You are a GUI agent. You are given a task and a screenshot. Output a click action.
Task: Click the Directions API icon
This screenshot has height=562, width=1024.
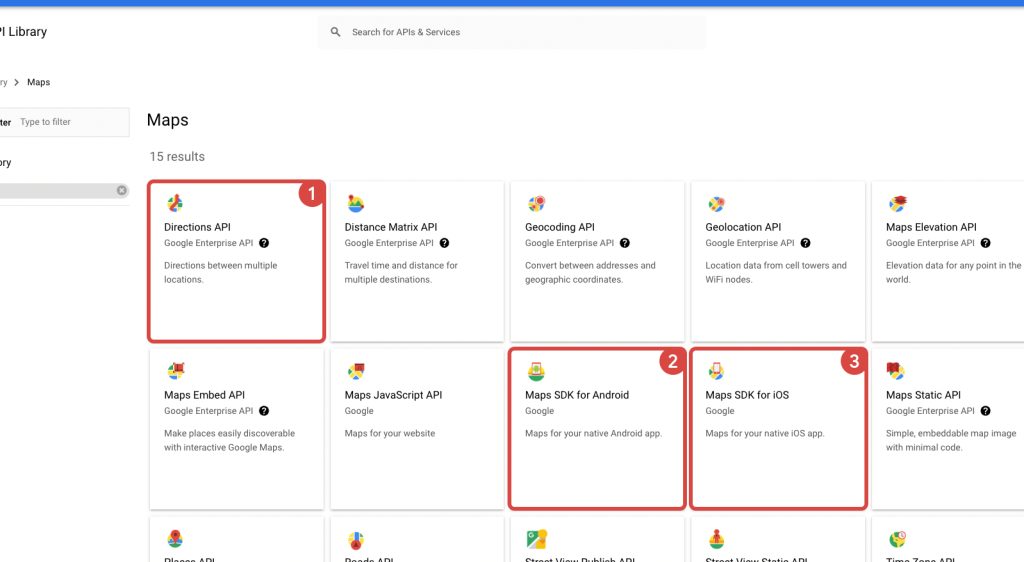(174, 204)
